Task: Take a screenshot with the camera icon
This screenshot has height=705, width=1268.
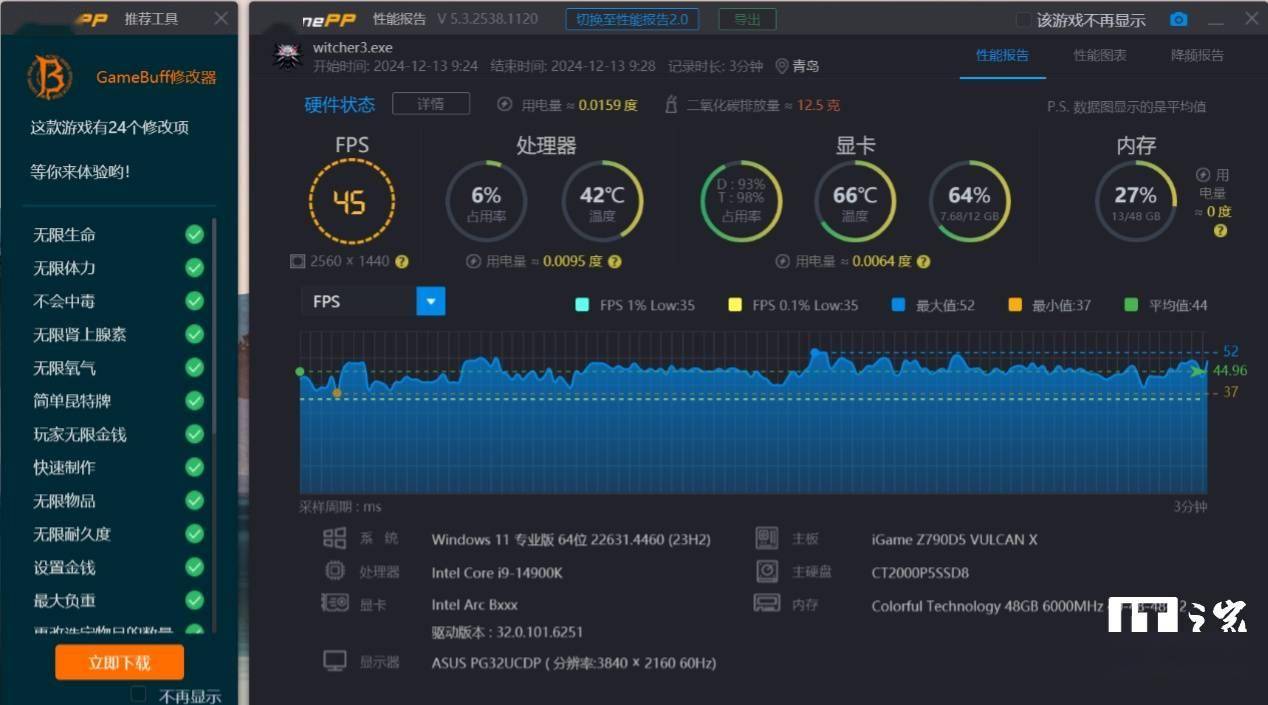Action: click(x=1179, y=20)
